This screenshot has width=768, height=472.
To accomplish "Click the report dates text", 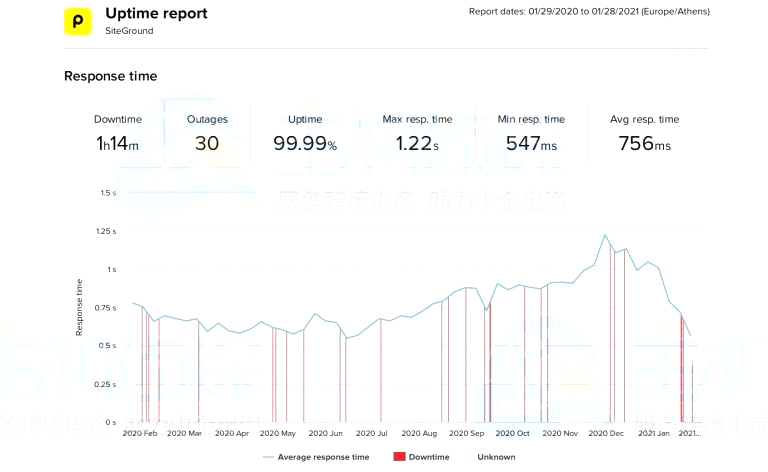I will click(x=587, y=12).
